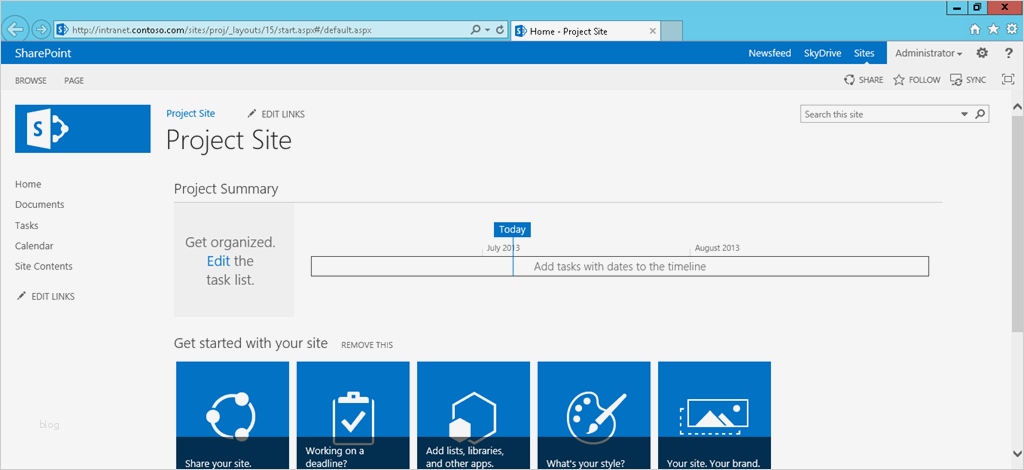Open the settings gear menu
The width and height of the screenshot is (1024, 470).
coord(982,53)
